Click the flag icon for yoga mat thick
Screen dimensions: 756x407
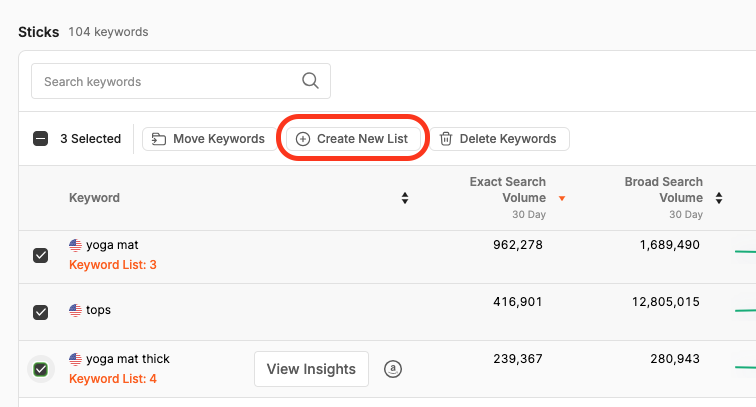tap(75, 359)
